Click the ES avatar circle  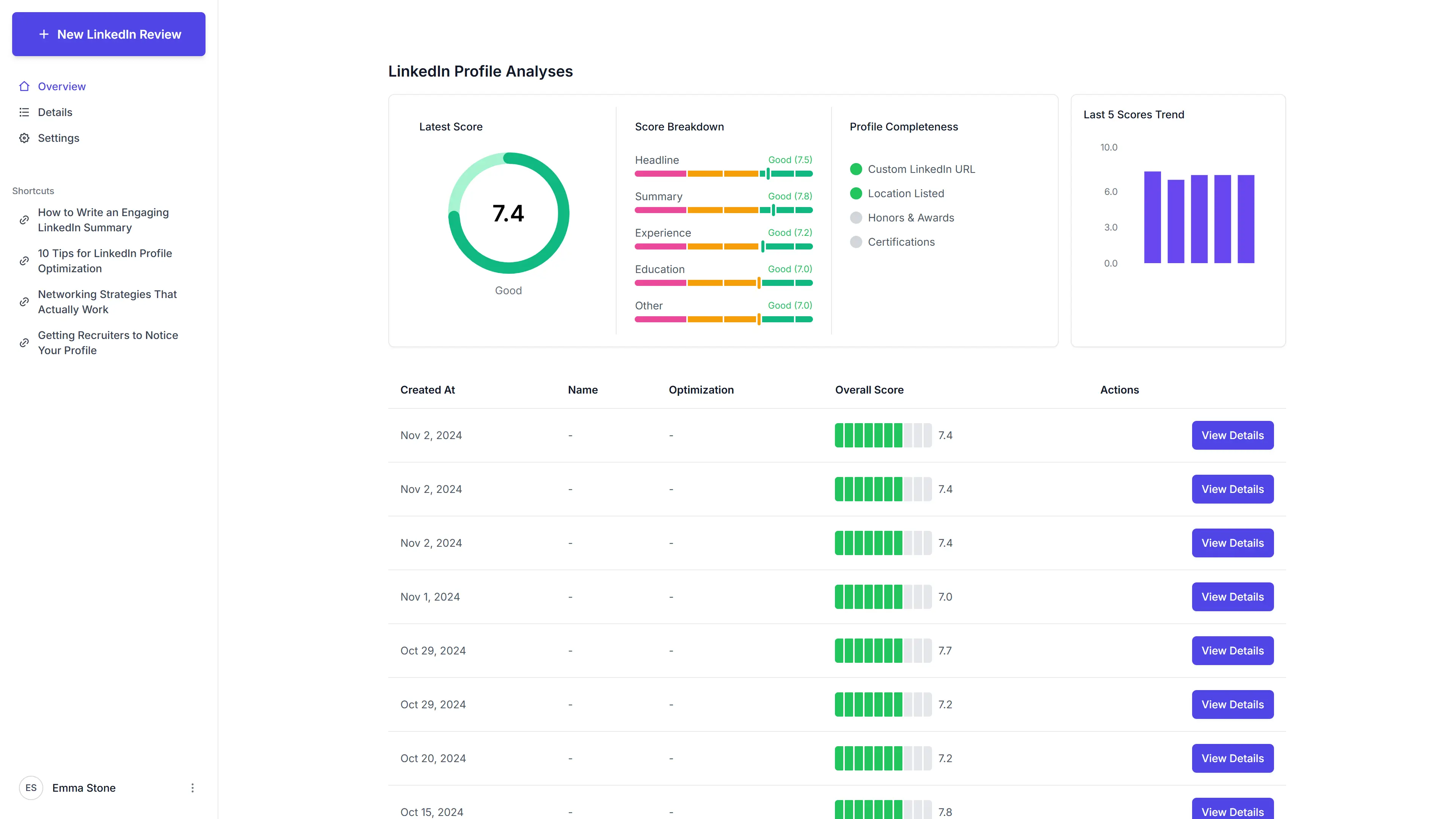31,788
